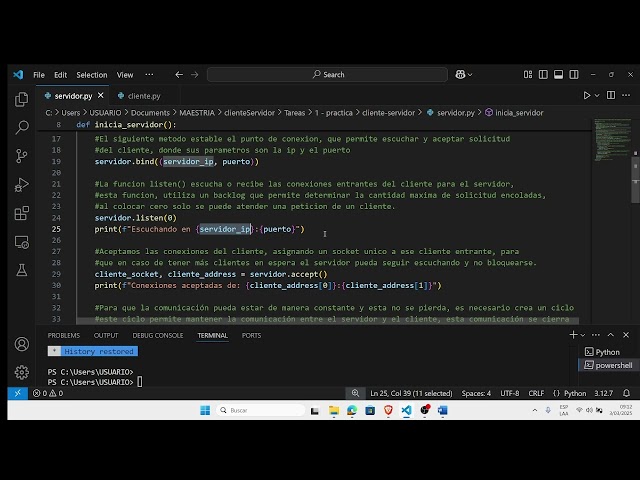Select the powershell terminal entry
640x480 pixels.
point(607,365)
